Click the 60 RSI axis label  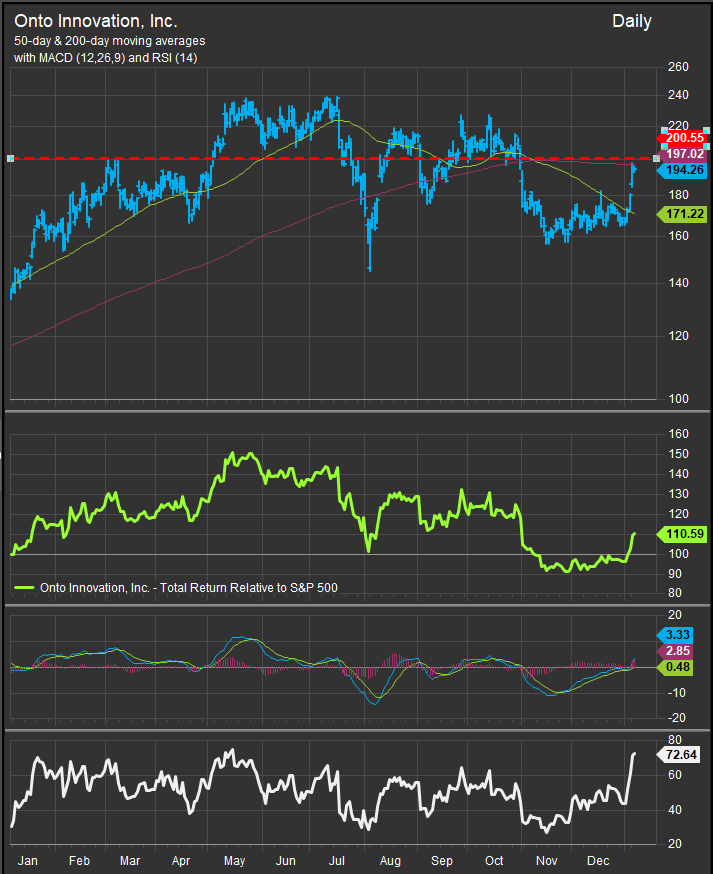tap(675, 775)
